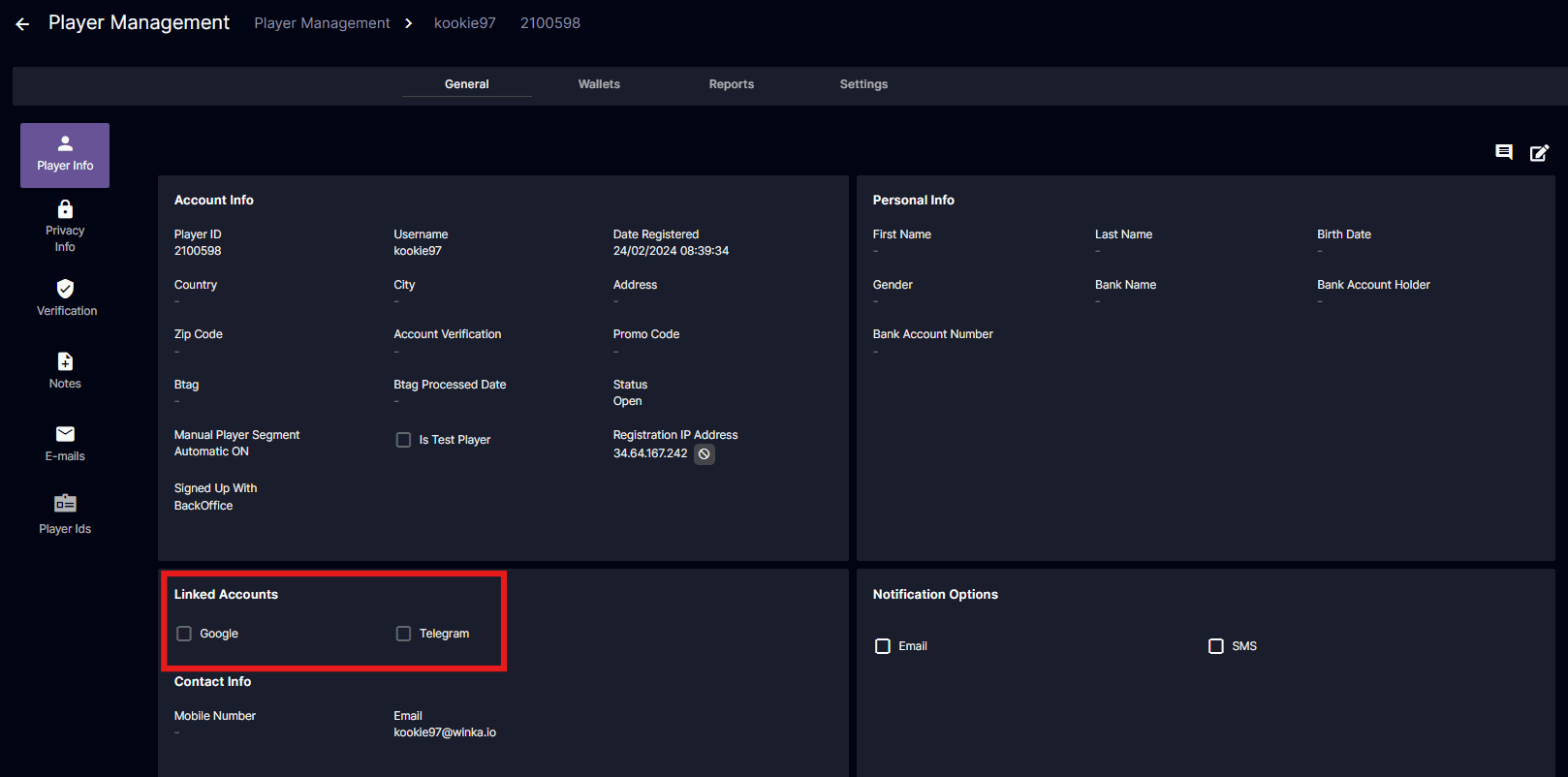Screen dimensions: 1568x777
Task: Select the IP address 34.64.167.242
Action: pos(650,453)
